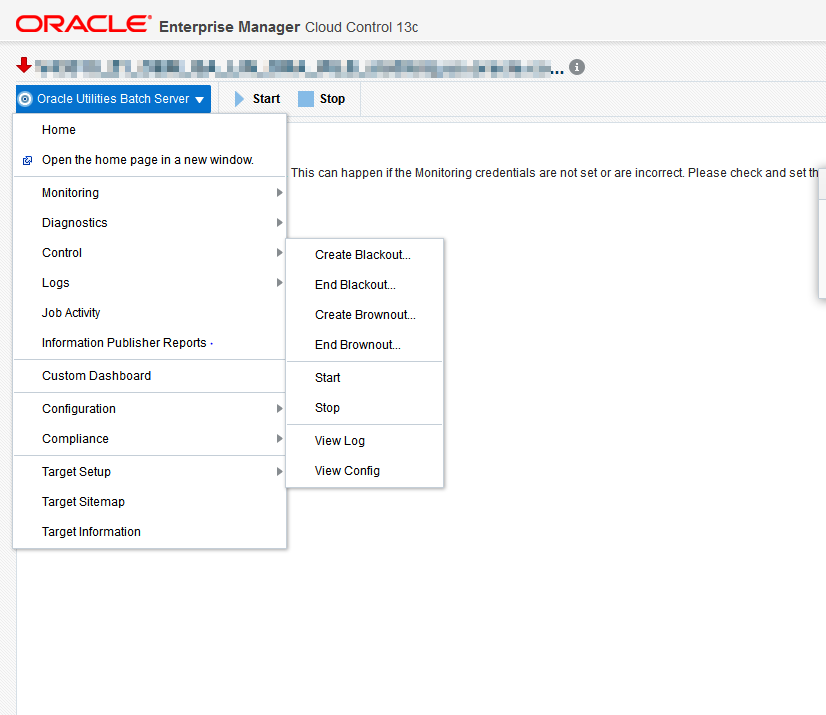Image resolution: width=826 pixels, height=715 pixels.
Task: Click the Start toolbar button
Action: click(258, 99)
